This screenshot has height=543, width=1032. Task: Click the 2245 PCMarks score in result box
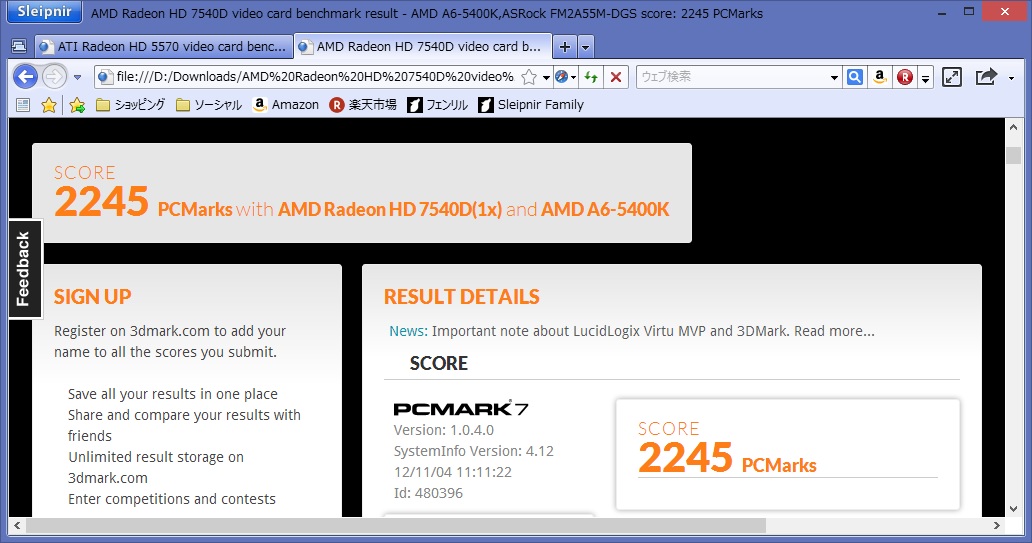727,457
